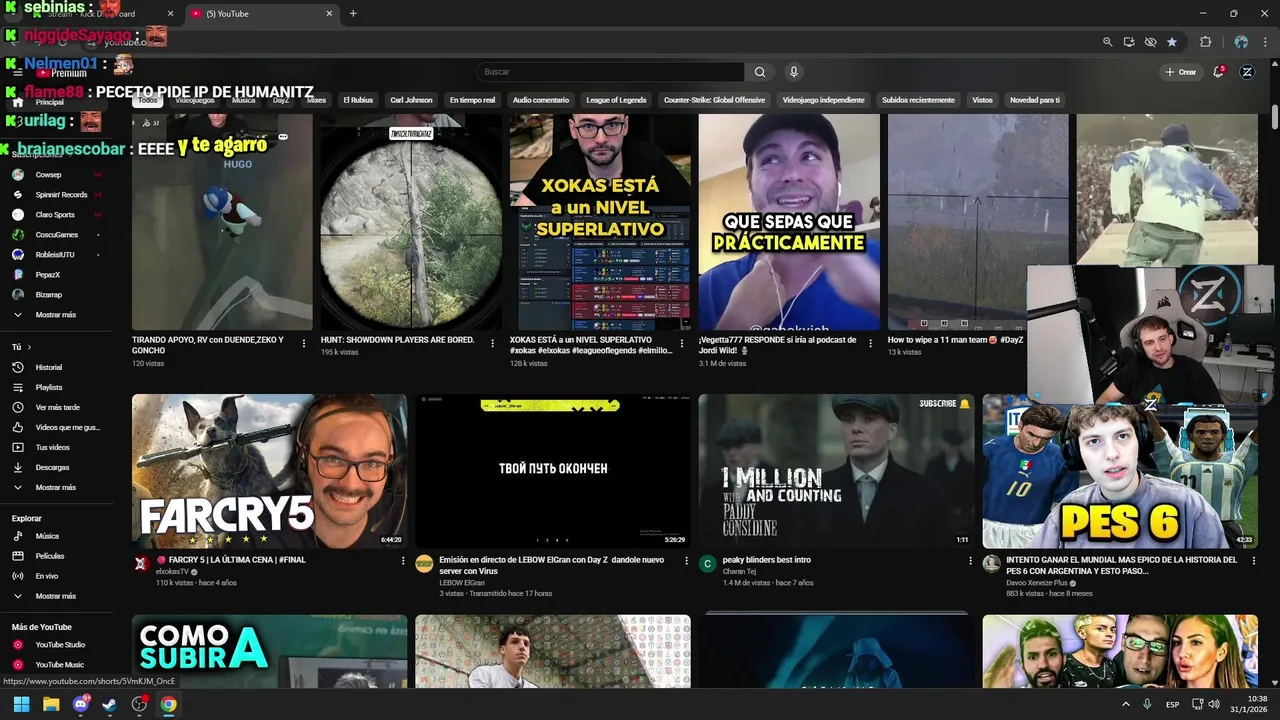Open OBS Studio from taskbar
The width and height of the screenshot is (1280, 720).
(x=139, y=704)
